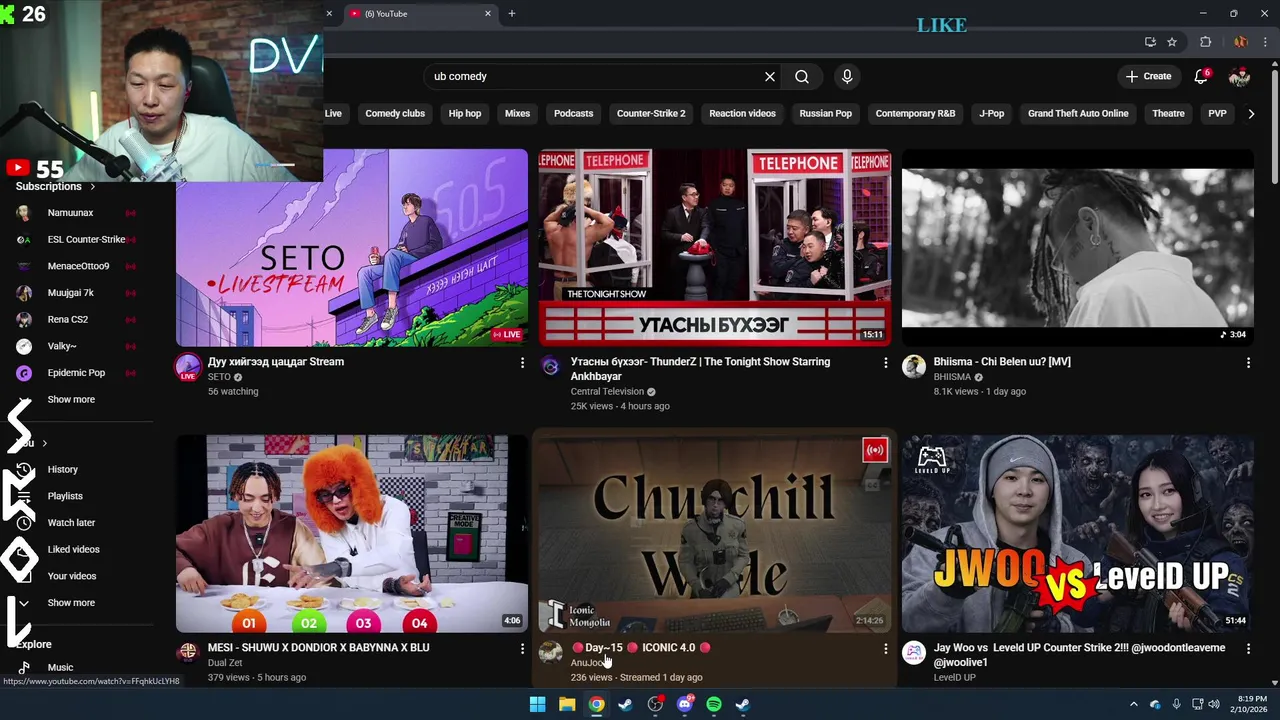Open Your videos in sidebar

coord(72,577)
